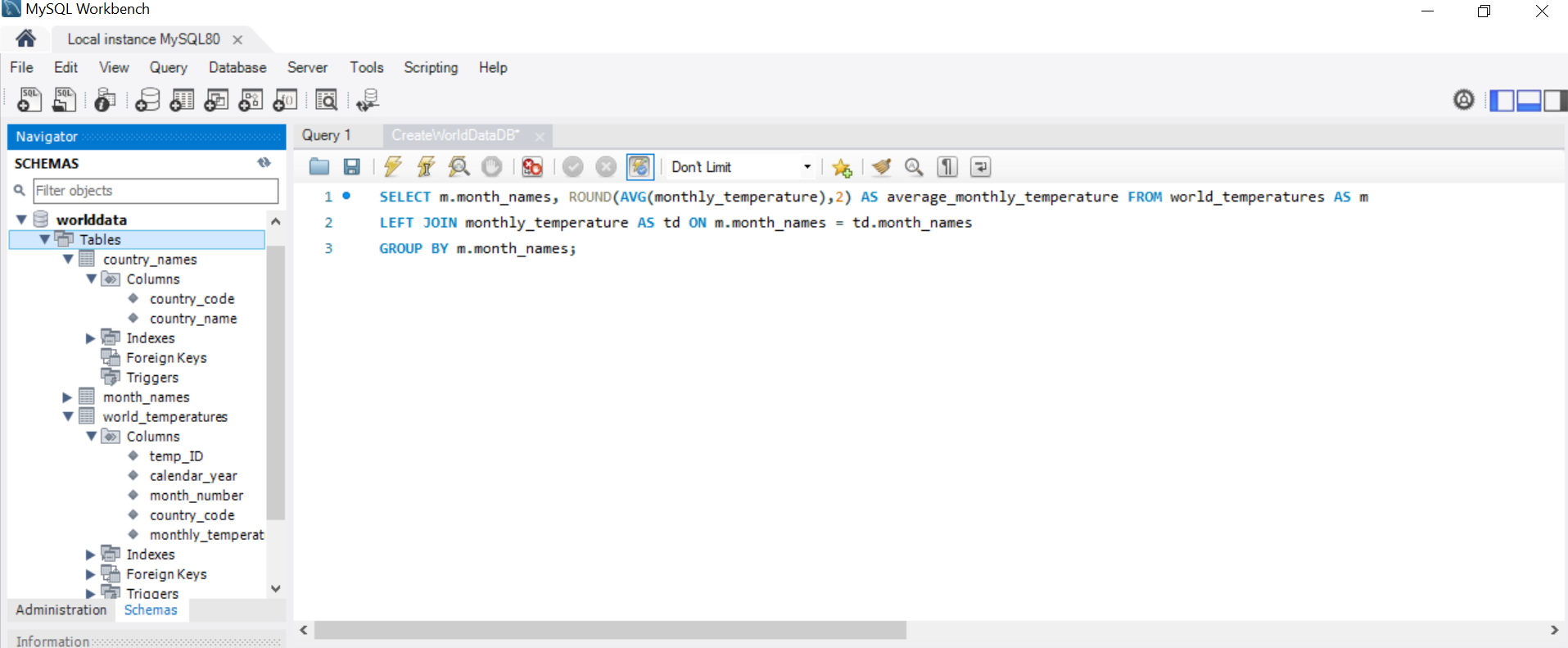Image resolution: width=1568 pixels, height=648 pixels.
Task: Toggle invisible characters display
Action: click(947, 167)
